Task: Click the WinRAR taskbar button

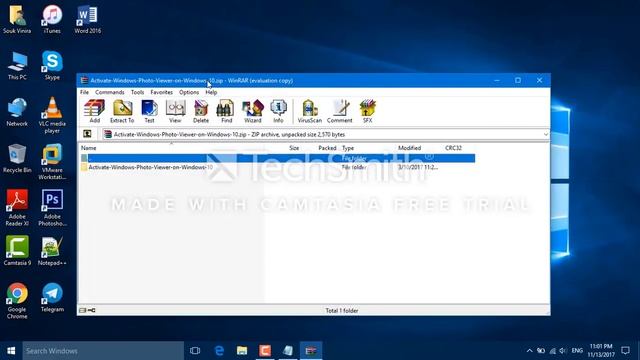Action: click(x=311, y=351)
